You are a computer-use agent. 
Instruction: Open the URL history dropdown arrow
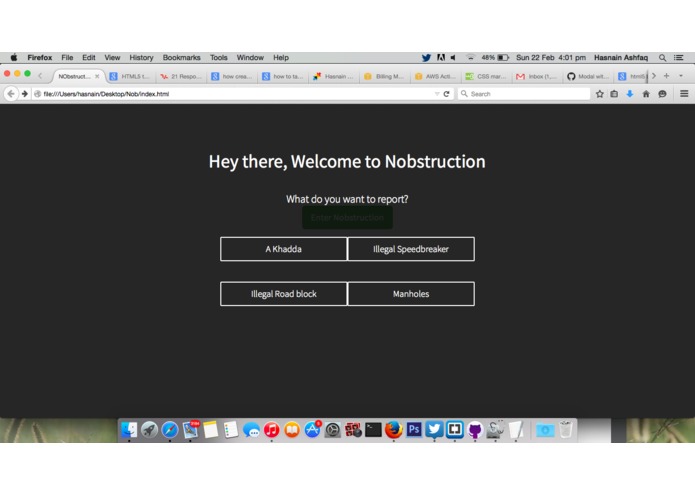click(x=437, y=94)
